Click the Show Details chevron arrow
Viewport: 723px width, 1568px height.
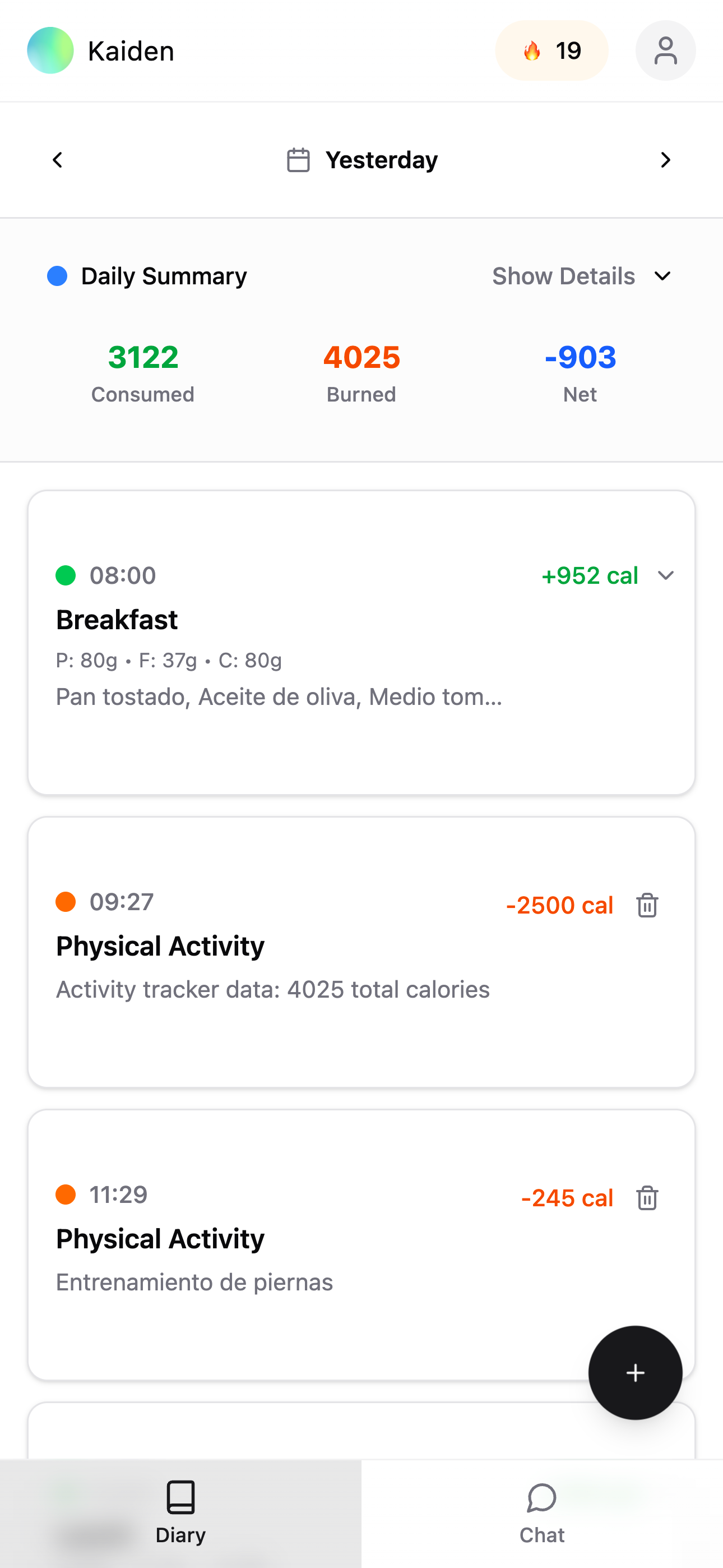point(662,276)
